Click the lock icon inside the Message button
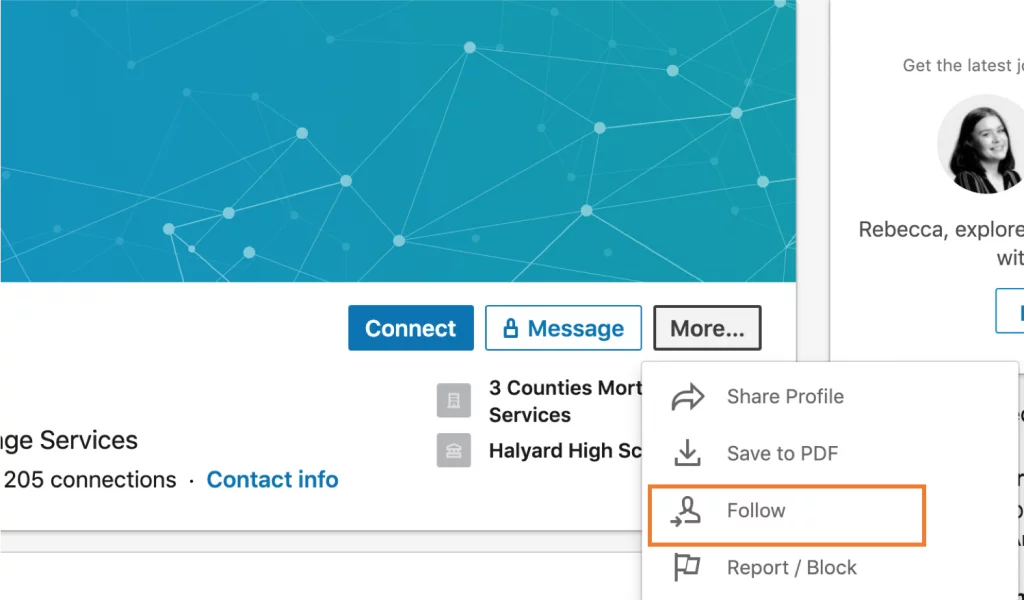Screen dimensions: 1024x600 [x=513, y=328]
